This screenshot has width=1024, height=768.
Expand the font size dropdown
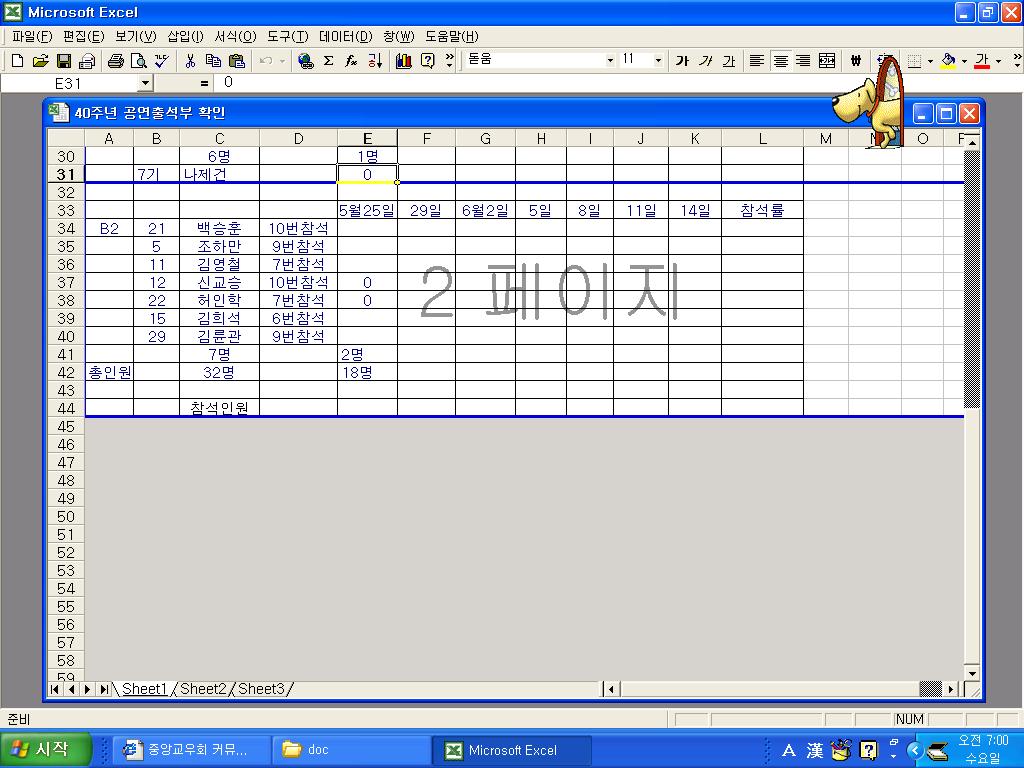tap(658, 61)
